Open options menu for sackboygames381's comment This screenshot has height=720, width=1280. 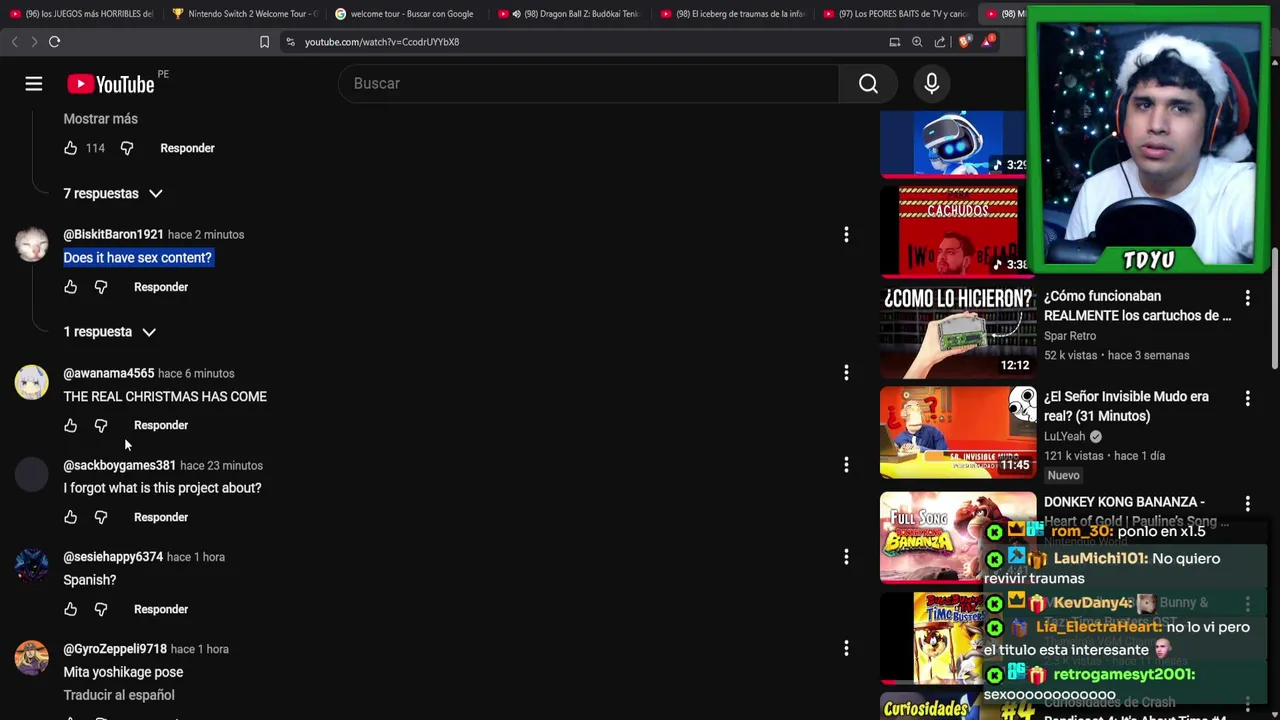[846, 465]
